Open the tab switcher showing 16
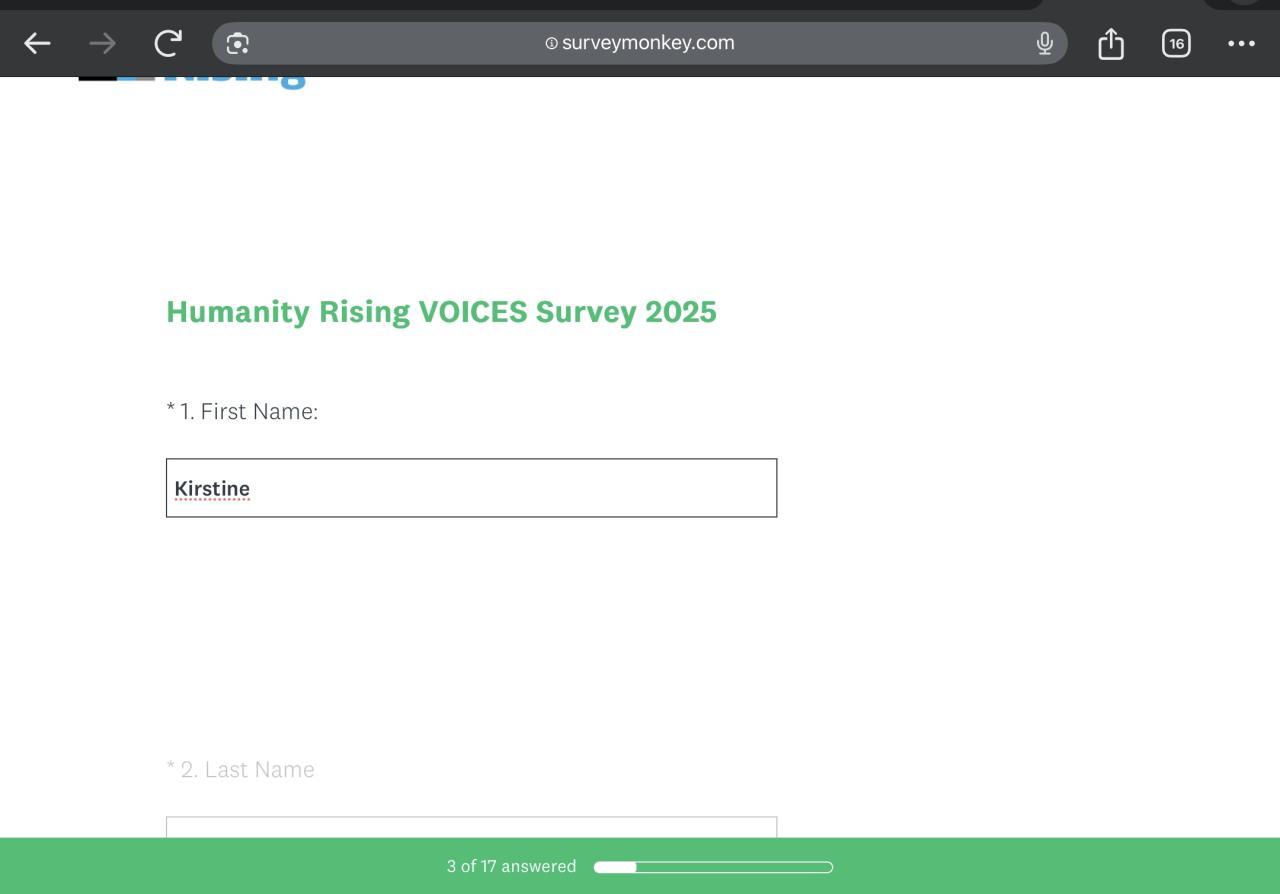Viewport: 1280px width, 894px height. coord(1176,43)
